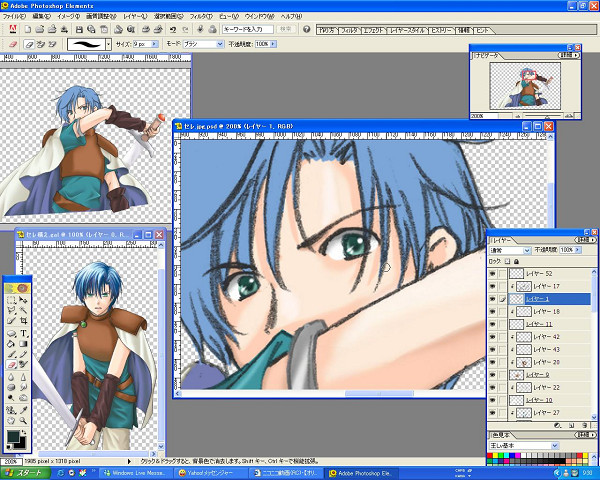
Task: Select the Shape tool in toolbox
Action: (11, 333)
